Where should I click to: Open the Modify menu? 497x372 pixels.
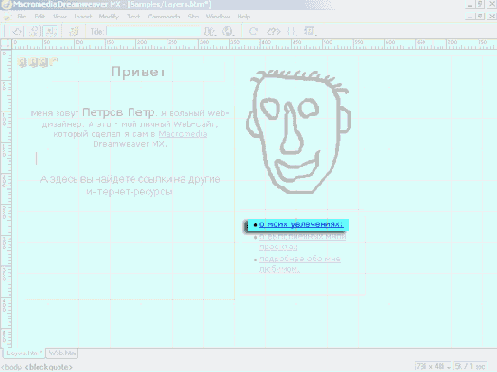pos(109,17)
